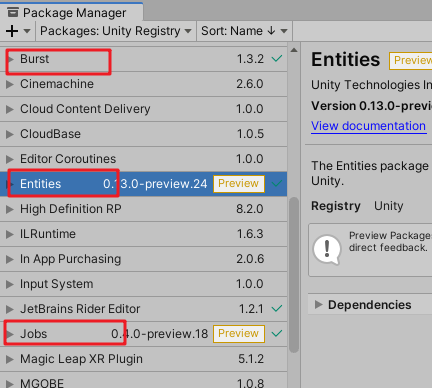
Task: Expand the Jobs package entry
Action: 10,334
